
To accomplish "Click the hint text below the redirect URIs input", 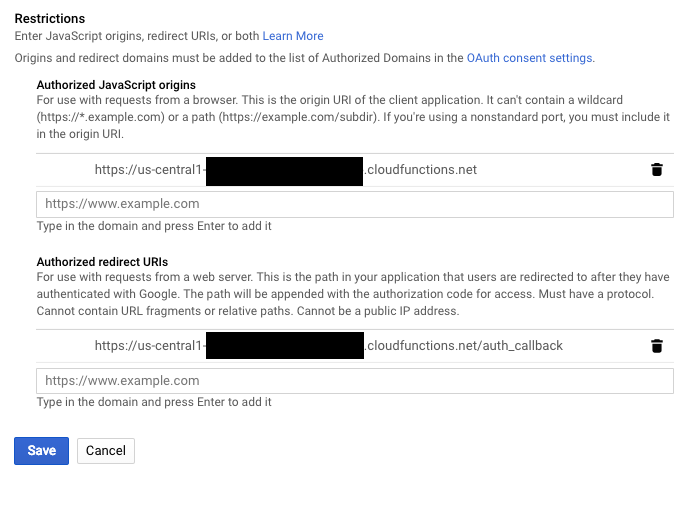I will point(154,402).
